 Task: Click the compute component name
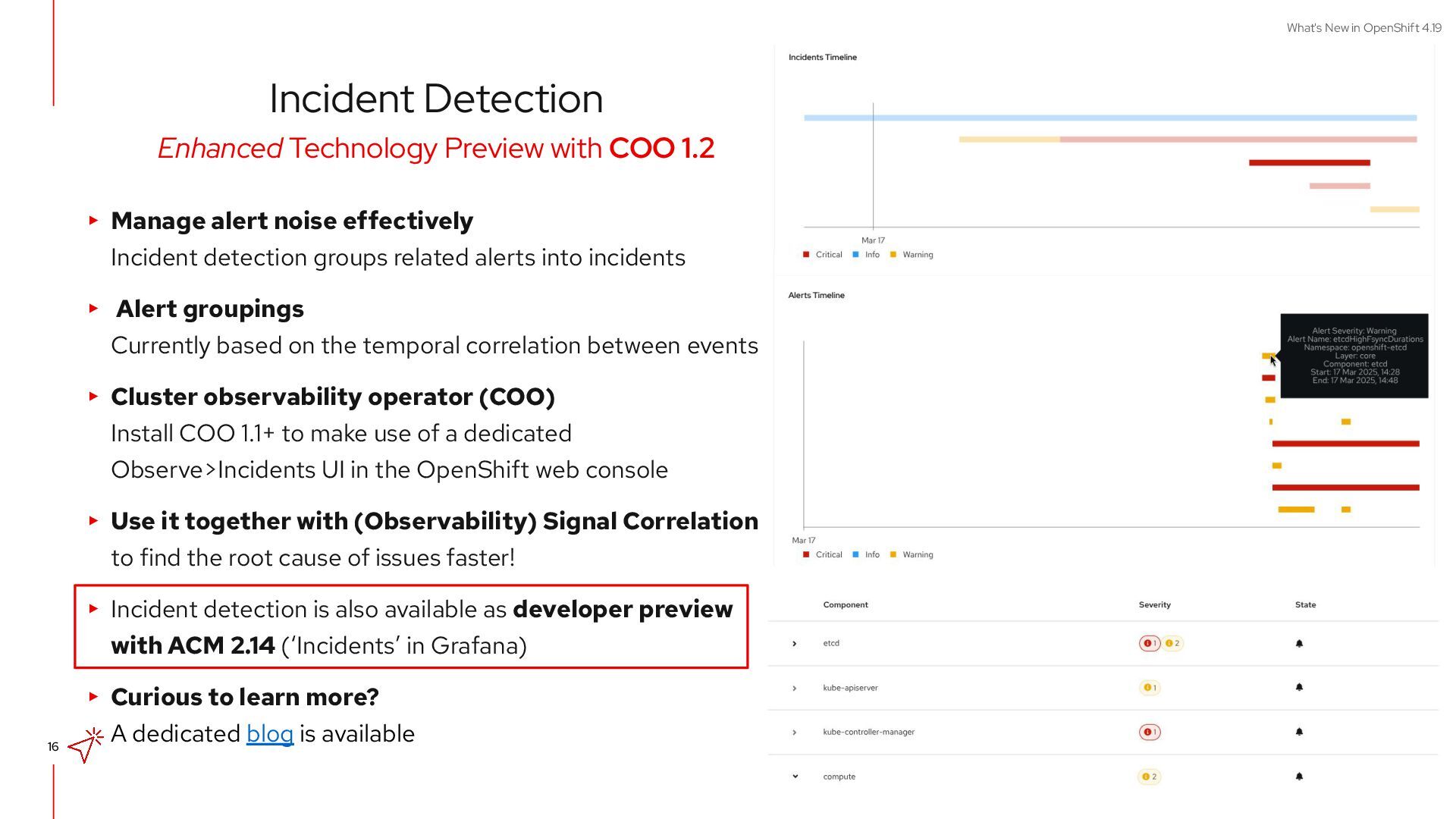(839, 777)
